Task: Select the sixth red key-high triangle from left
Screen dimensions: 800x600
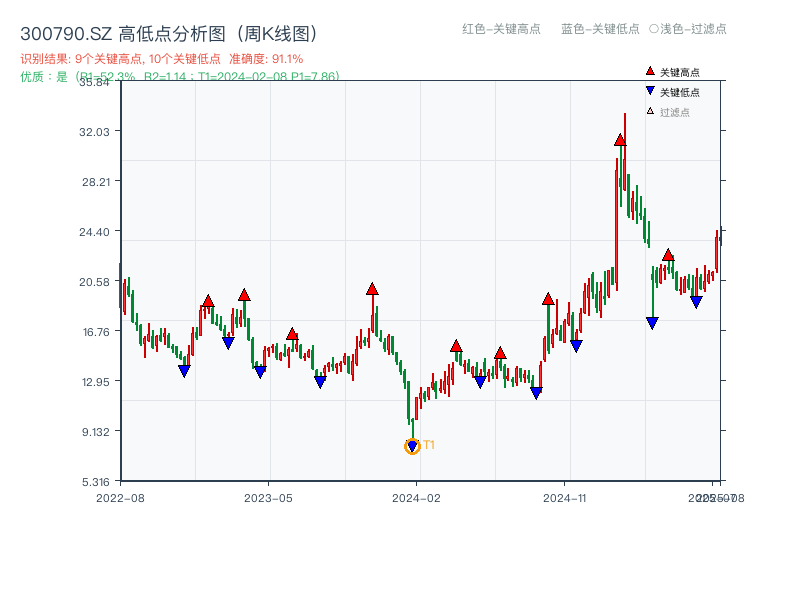Action: 500,353
